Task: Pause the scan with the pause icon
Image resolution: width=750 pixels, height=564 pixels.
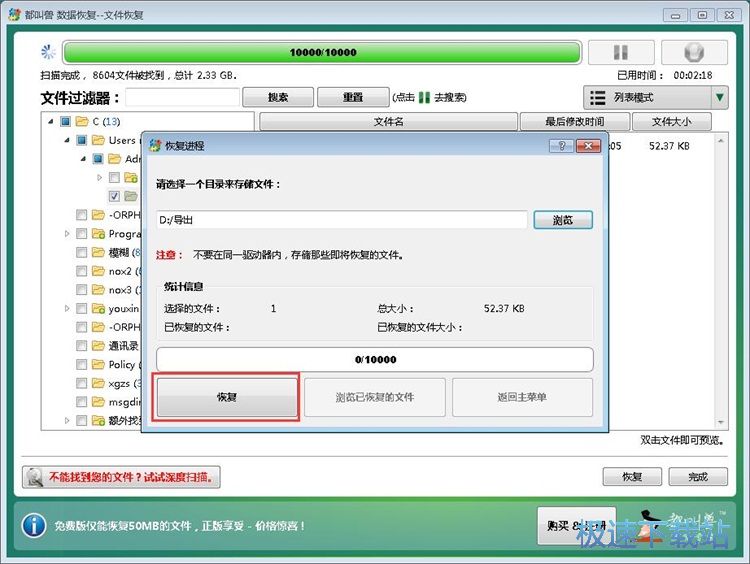Action: point(621,52)
